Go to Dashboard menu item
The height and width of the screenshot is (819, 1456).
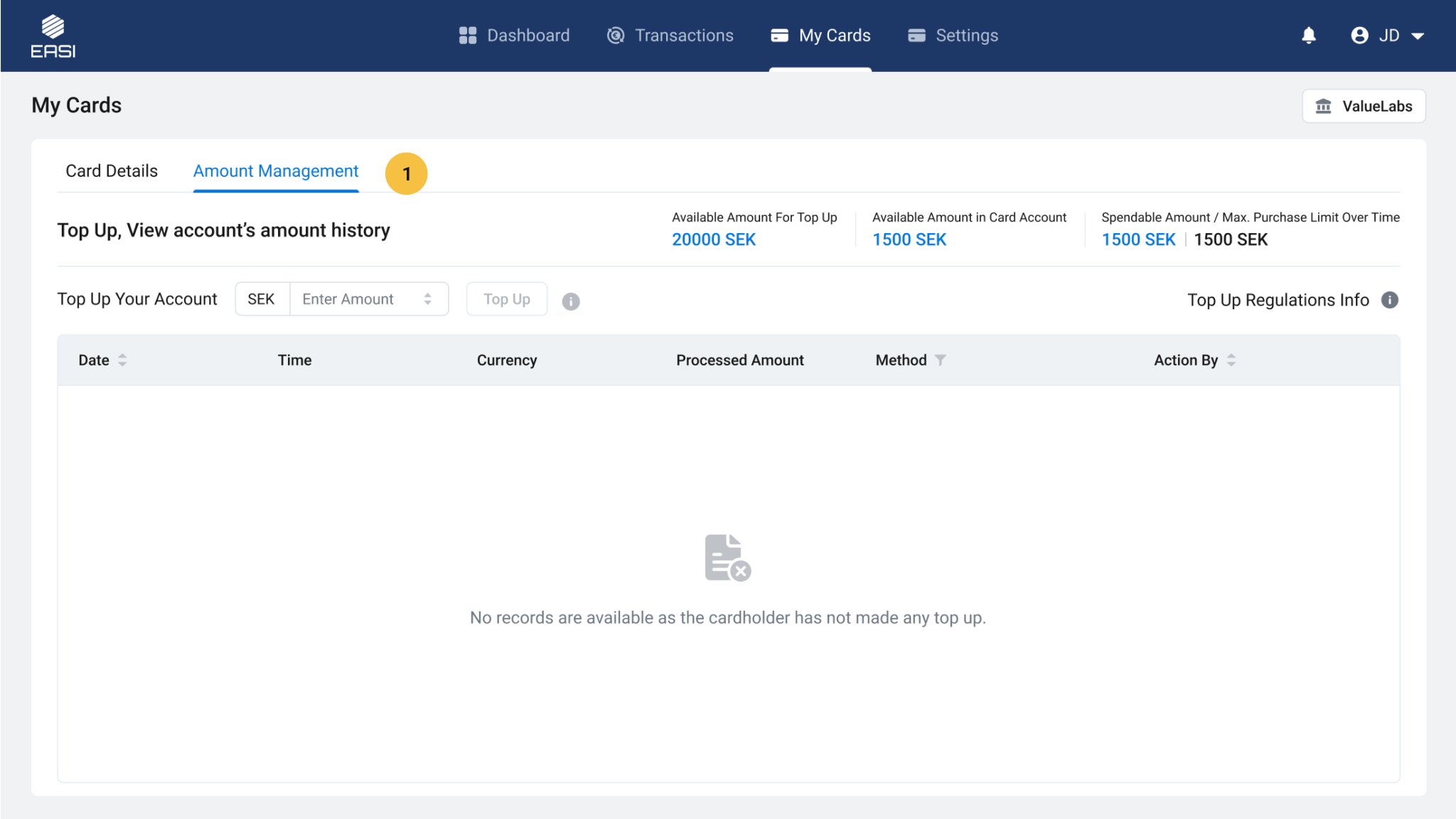514,36
